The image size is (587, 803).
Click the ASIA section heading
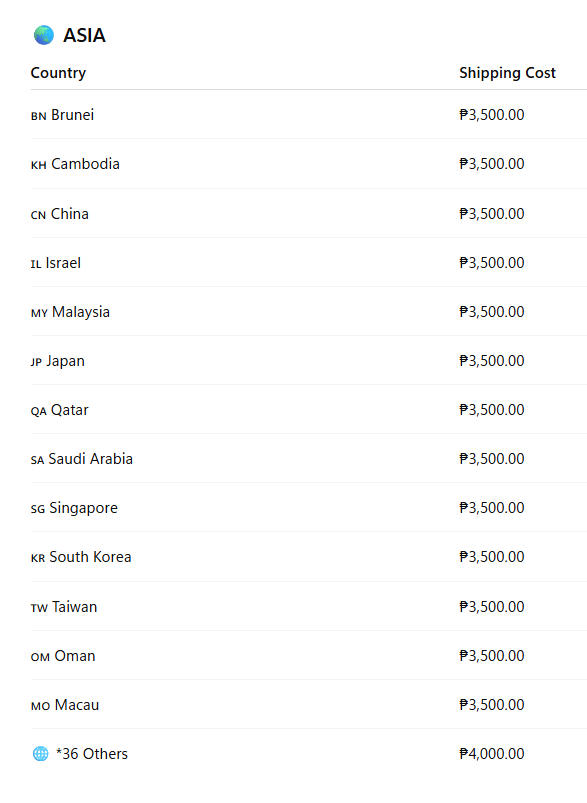[x=85, y=35]
